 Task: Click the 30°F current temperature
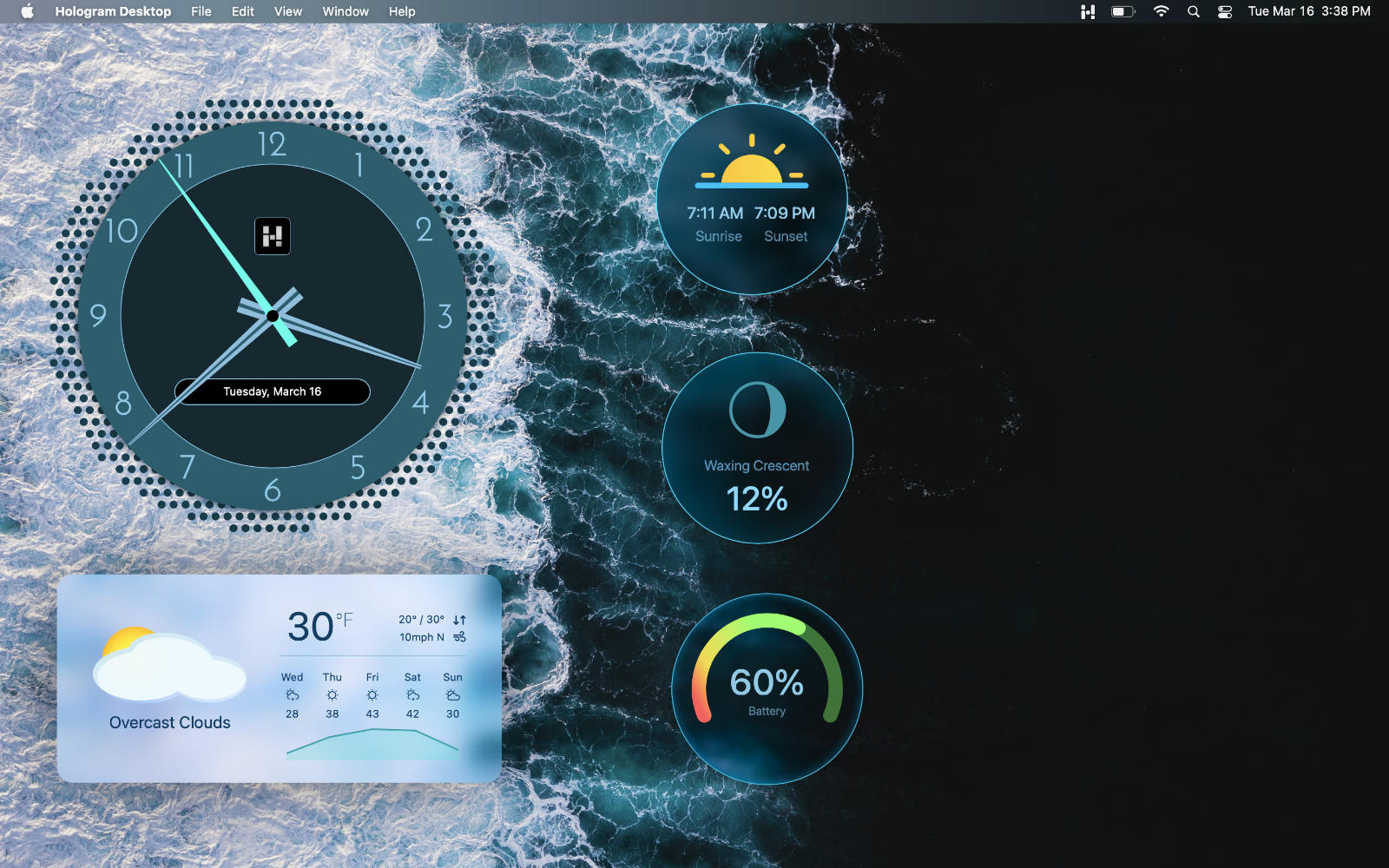click(319, 627)
